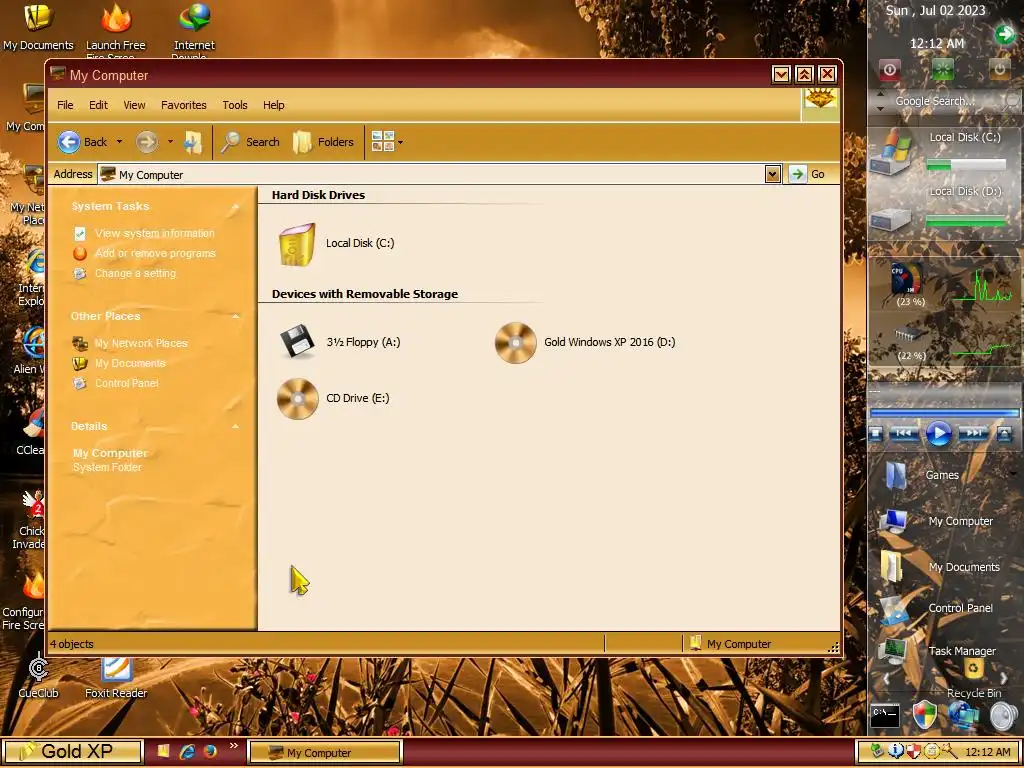Expand the Quick Launch overflow chevron
The width and height of the screenshot is (1024, 768).
[233, 746]
